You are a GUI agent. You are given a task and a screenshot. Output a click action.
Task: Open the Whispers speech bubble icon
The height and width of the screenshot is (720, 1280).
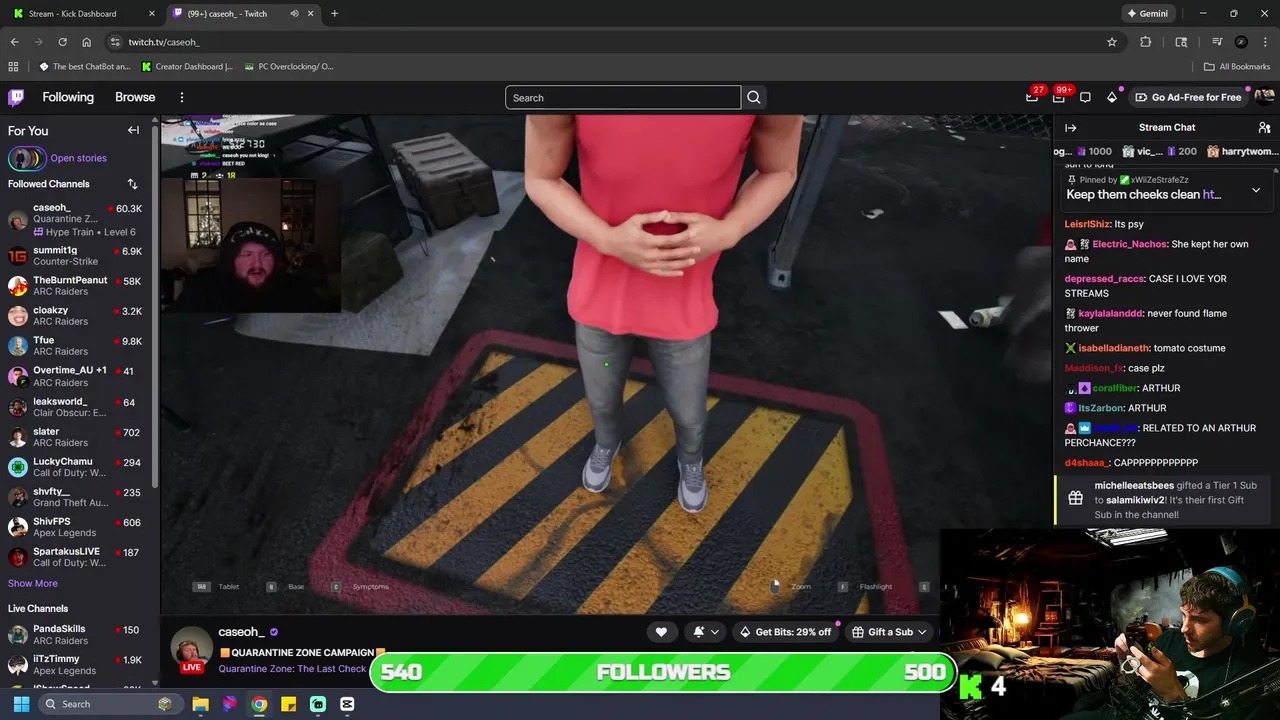pos(1085,97)
